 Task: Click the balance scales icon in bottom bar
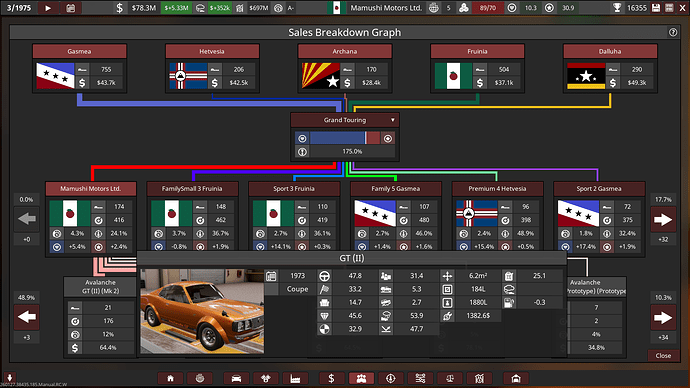pos(450,378)
